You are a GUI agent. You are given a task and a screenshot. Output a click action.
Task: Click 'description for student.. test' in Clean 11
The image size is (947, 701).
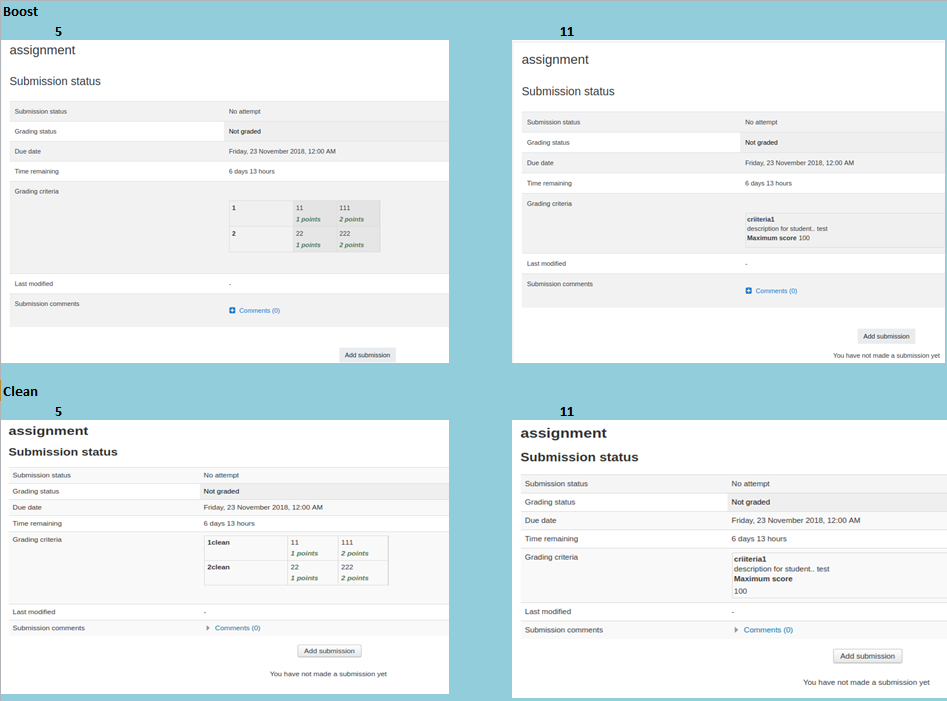coord(782,569)
